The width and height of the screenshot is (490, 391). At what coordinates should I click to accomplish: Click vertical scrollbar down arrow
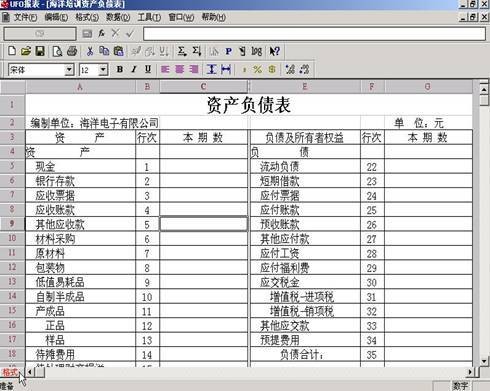pos(484,361)
